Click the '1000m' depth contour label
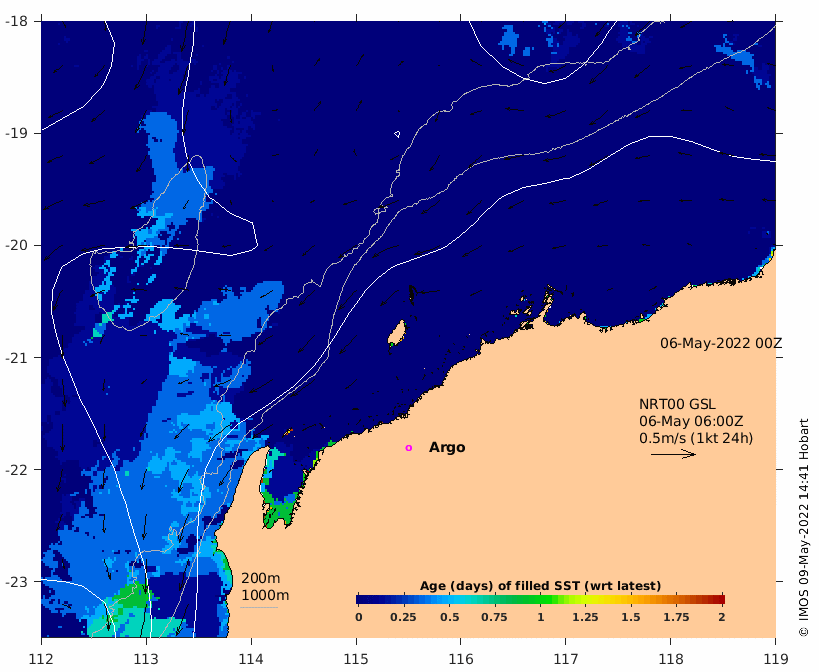 pos(265,595)
